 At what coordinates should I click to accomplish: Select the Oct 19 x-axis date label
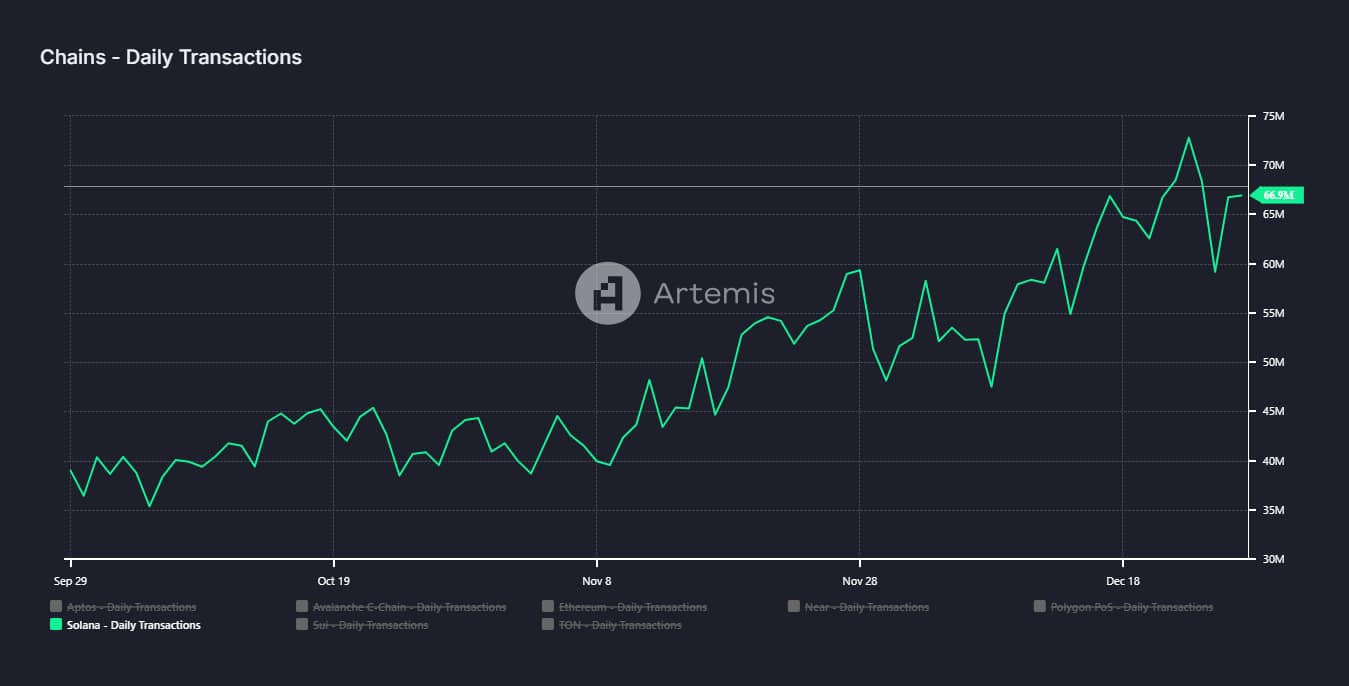[x=333, y=581]
